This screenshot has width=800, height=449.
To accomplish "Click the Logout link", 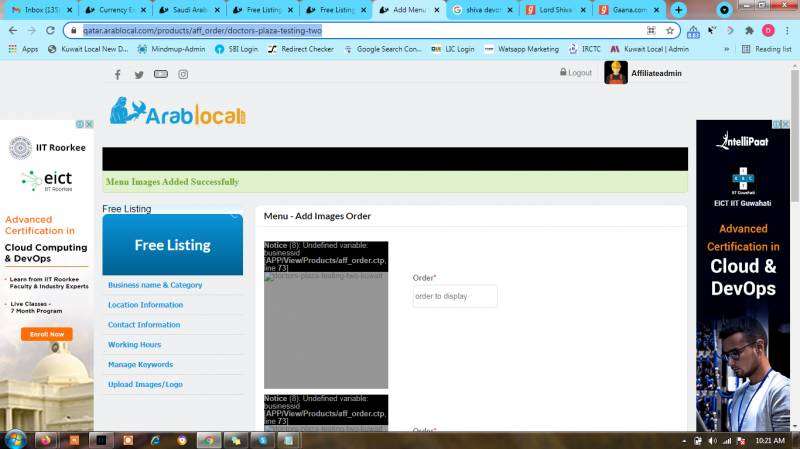I will 576,72.
